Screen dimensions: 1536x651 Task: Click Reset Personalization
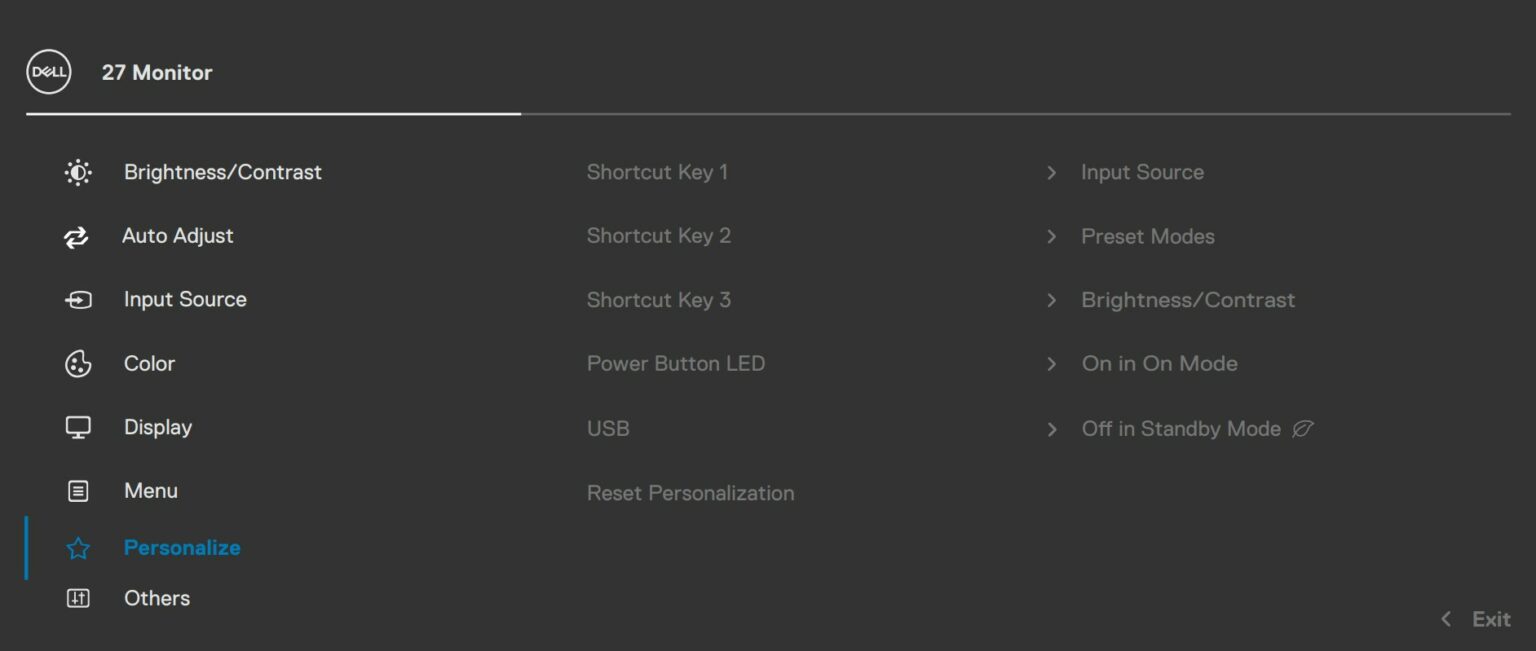click(691, 493)
